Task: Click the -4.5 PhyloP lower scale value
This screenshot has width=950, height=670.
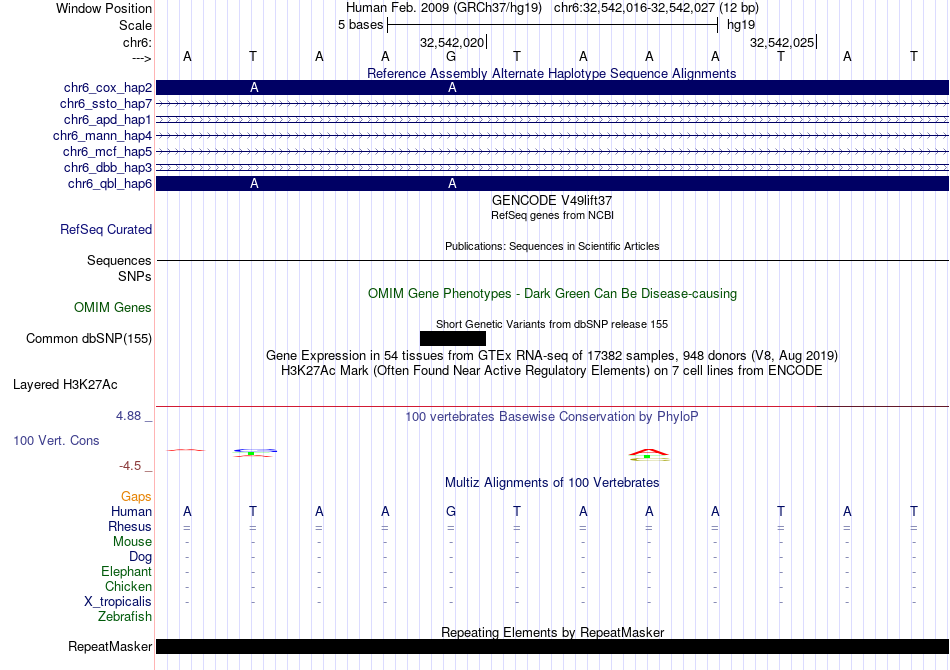Action: point(130,466)
